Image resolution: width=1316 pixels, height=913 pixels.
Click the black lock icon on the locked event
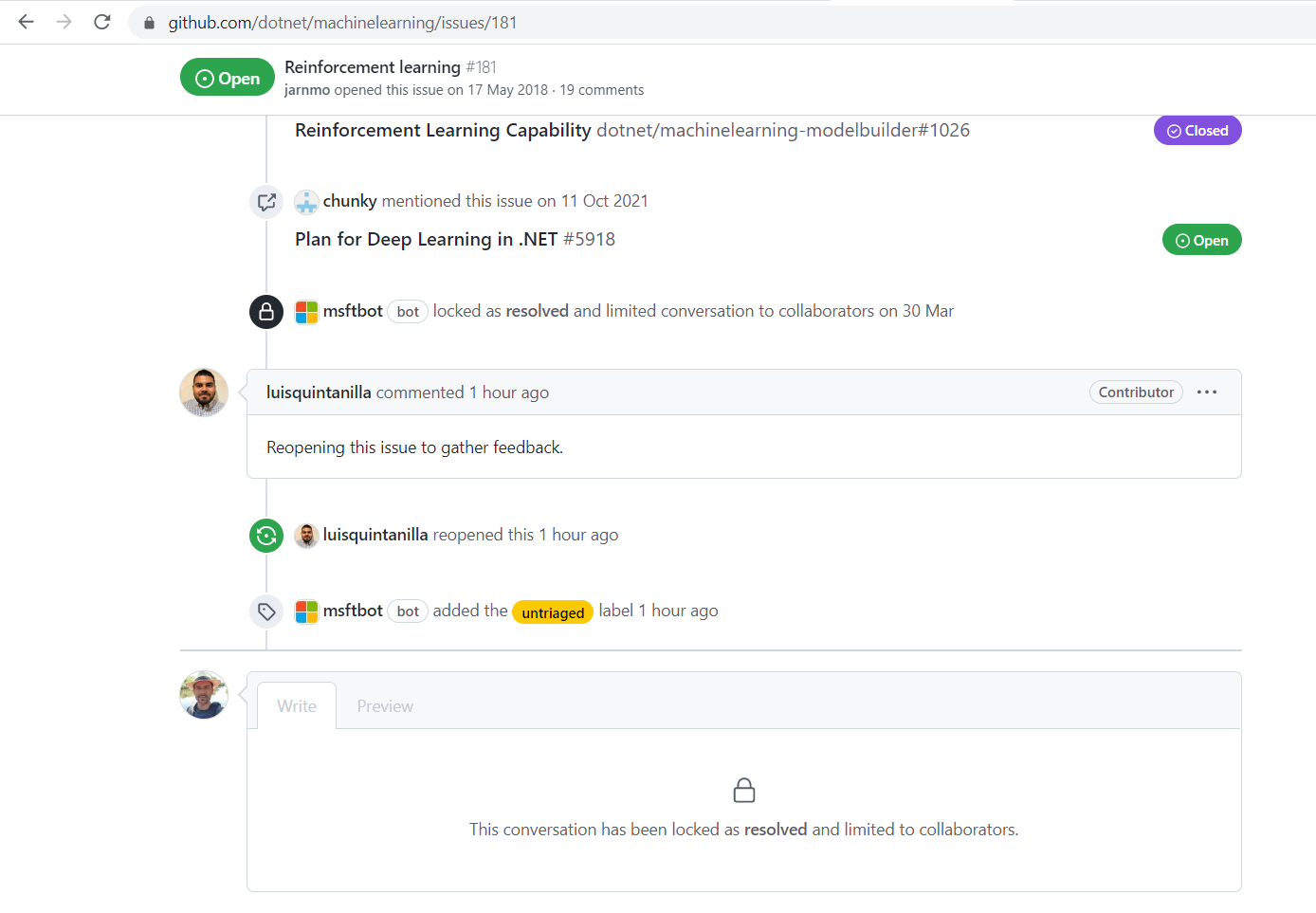coord(266,311)
